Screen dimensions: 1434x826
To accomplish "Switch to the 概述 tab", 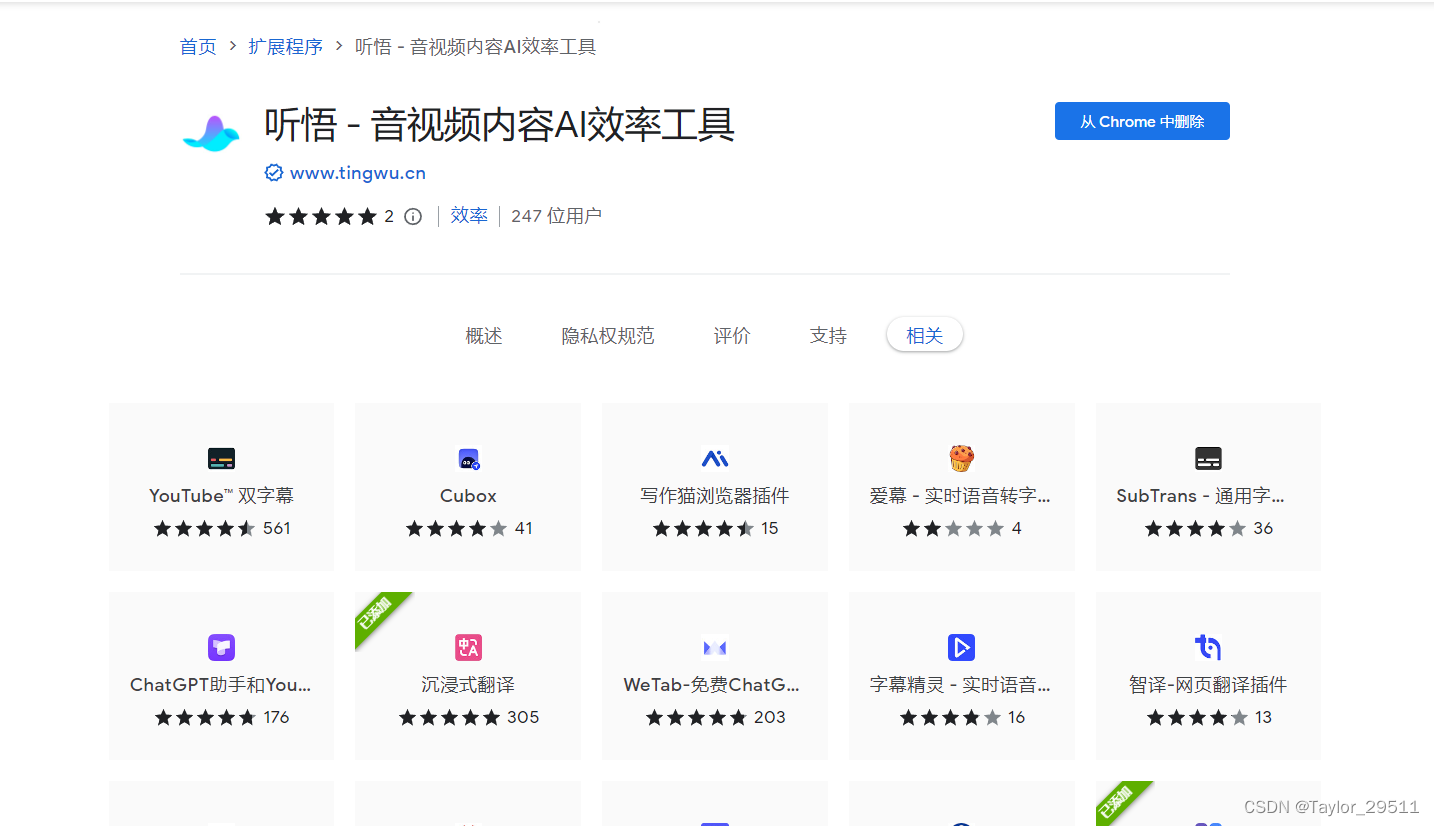I will [x=484, y=336].
